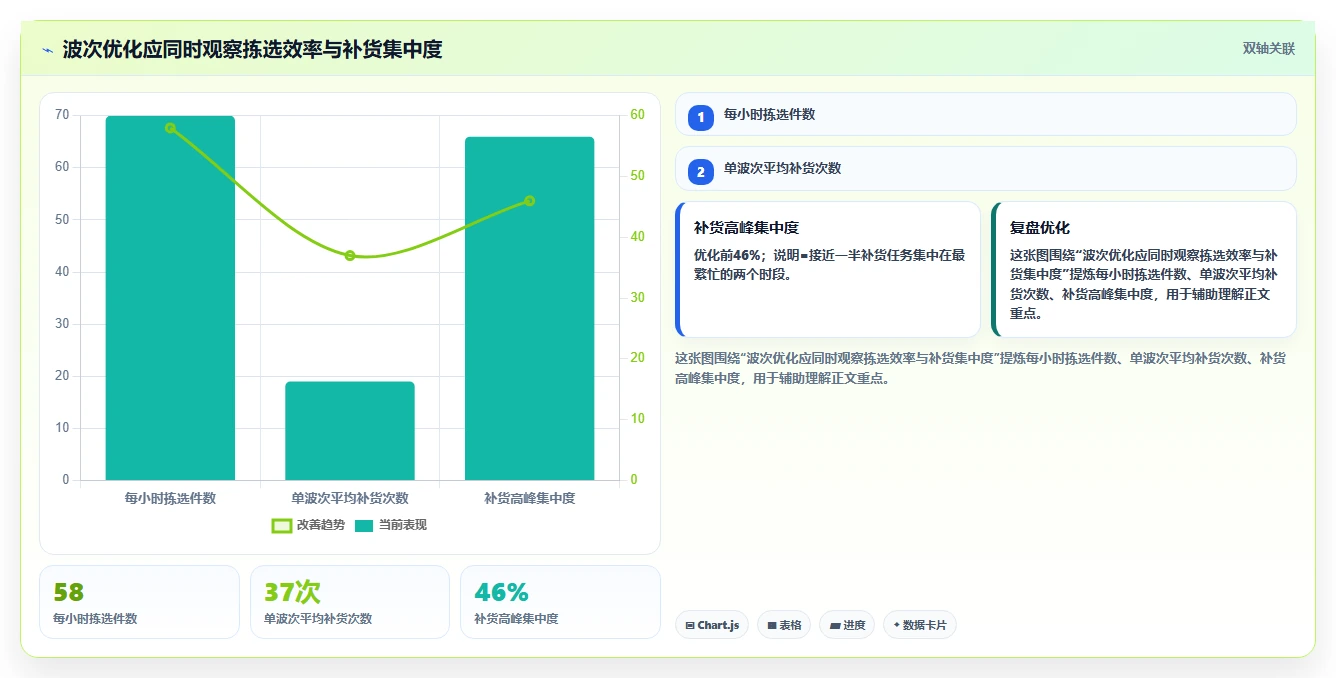Click the summary paragraph below the info cards

(x=980, y=368)
